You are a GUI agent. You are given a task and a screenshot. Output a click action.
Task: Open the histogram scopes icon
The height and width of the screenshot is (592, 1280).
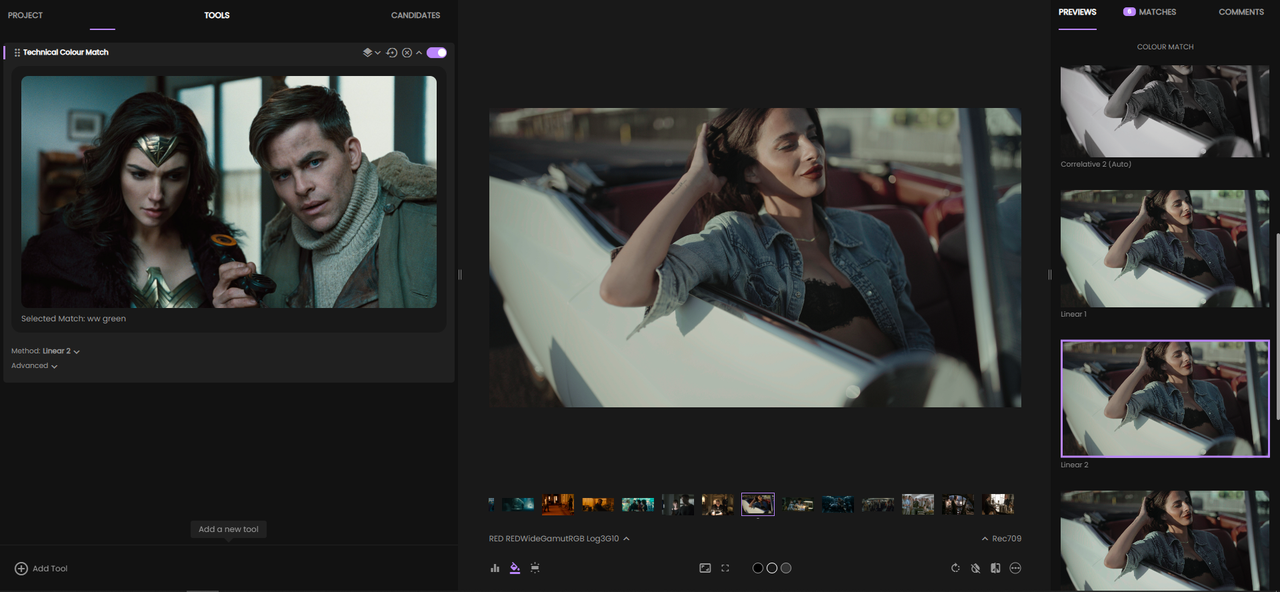coord(495,568)
